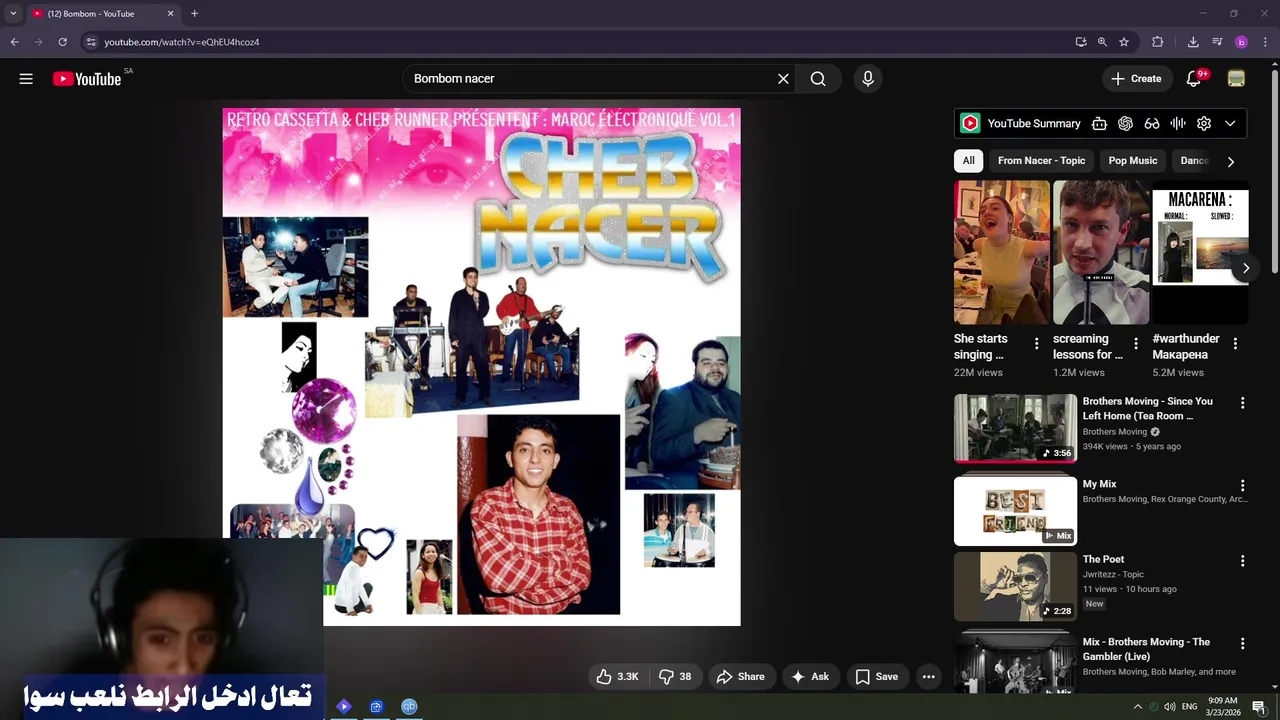Select the Pop Music chip
The height and width of the screenshot is (720, 1280).
point(1132,161)
